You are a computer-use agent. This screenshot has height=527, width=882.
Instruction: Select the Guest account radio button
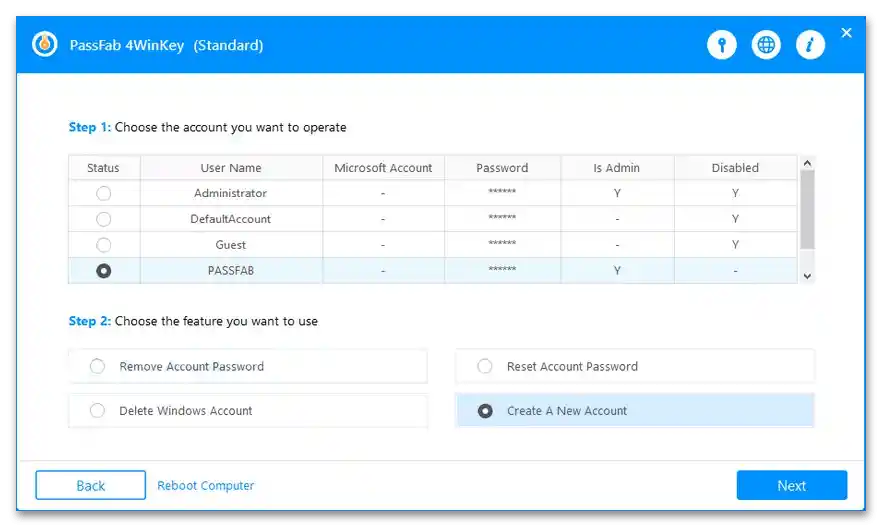(x=104, y=245)
